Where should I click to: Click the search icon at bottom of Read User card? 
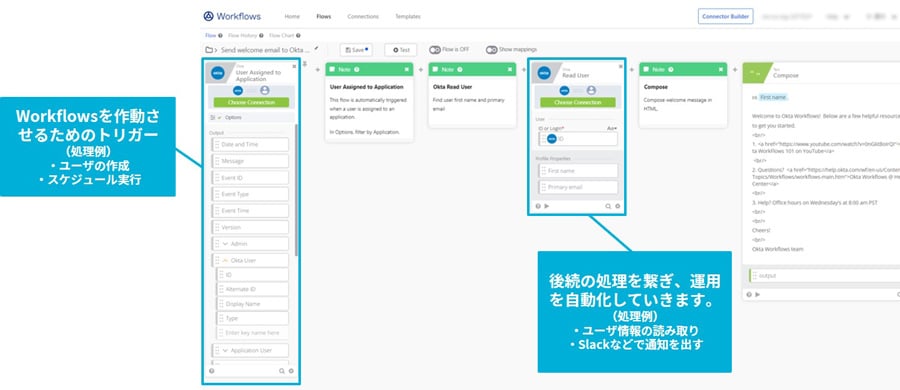pyautogui.click(x=608, y=206)
